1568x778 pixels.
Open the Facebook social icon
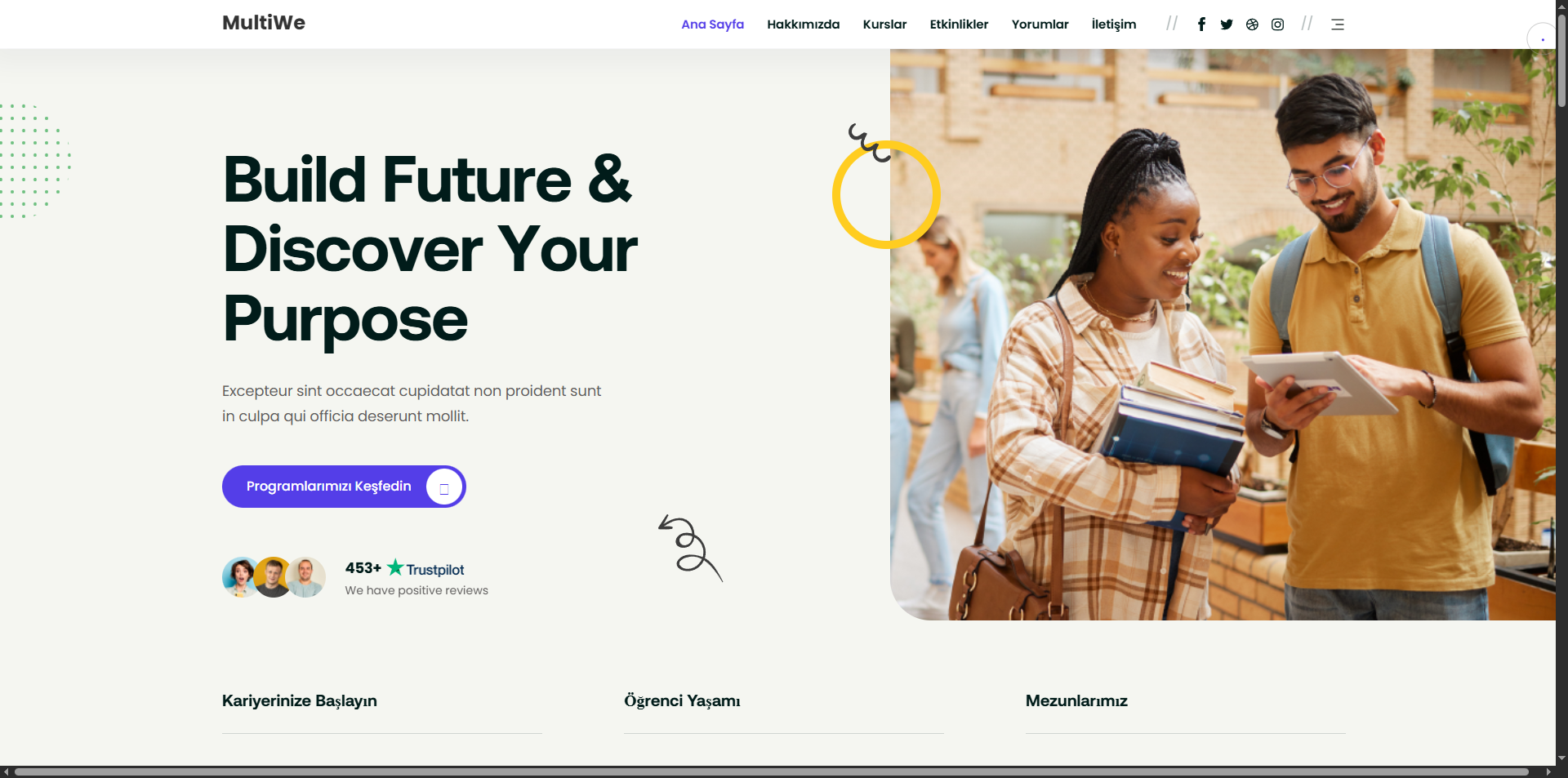tap(1201, 24)
